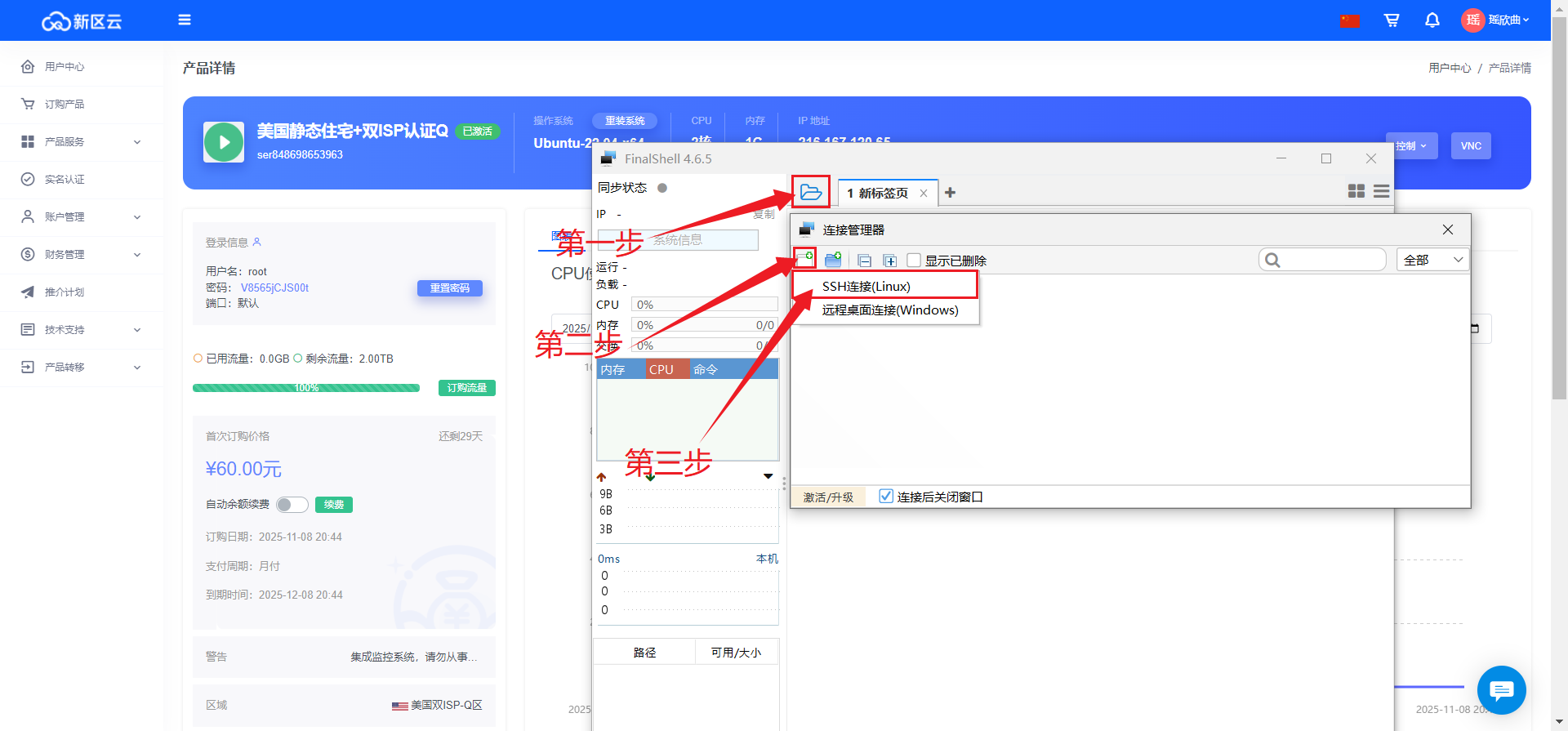1568x731 pixels.
Task: Select SSH连接(Linux) from the menu
Action: (866, 286)
